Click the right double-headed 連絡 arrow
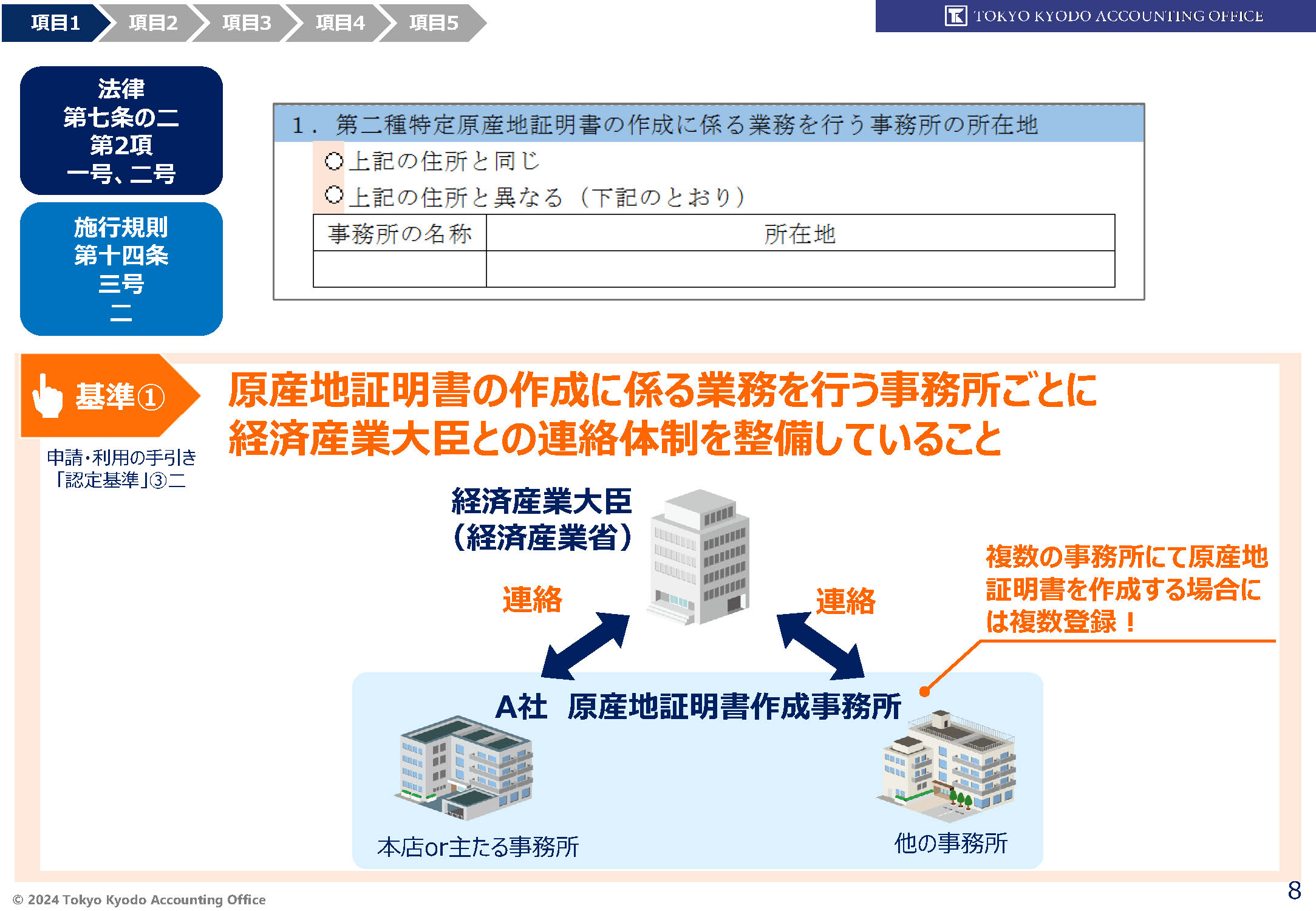The width and height of the screenshot is (1316, 911). (820, 647)
